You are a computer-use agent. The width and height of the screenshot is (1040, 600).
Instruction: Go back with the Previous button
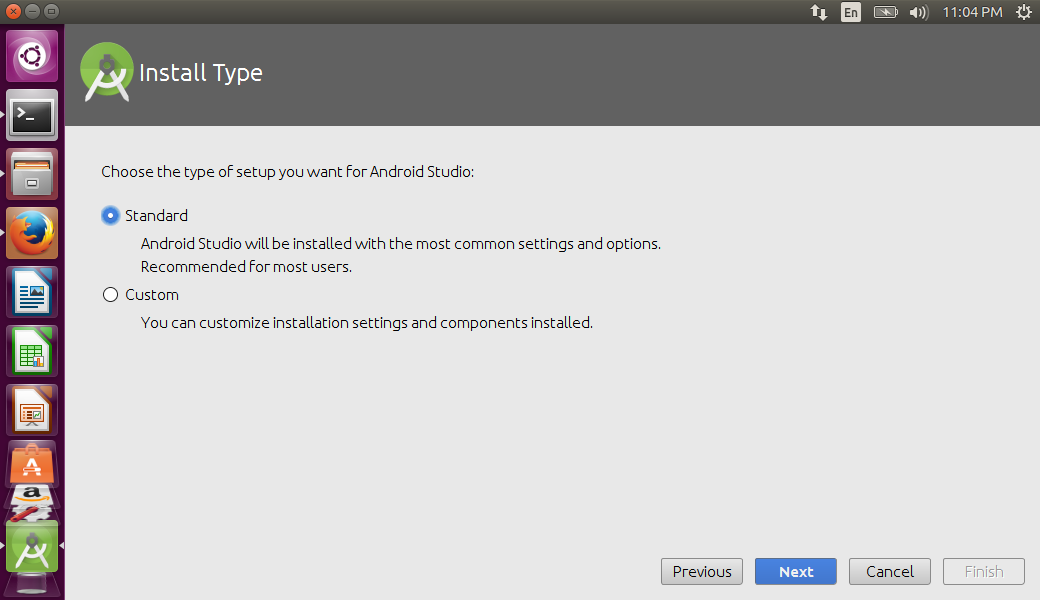coord(702,571)
